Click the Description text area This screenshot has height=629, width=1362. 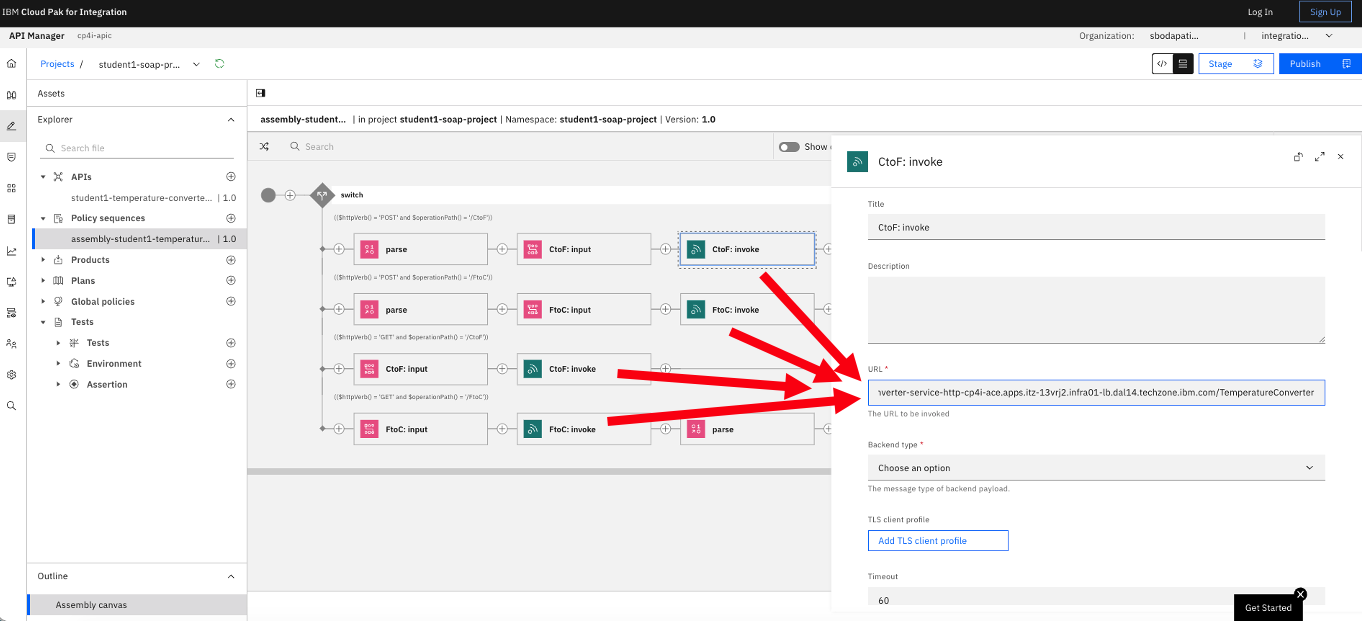click(x=1096, y=310)
